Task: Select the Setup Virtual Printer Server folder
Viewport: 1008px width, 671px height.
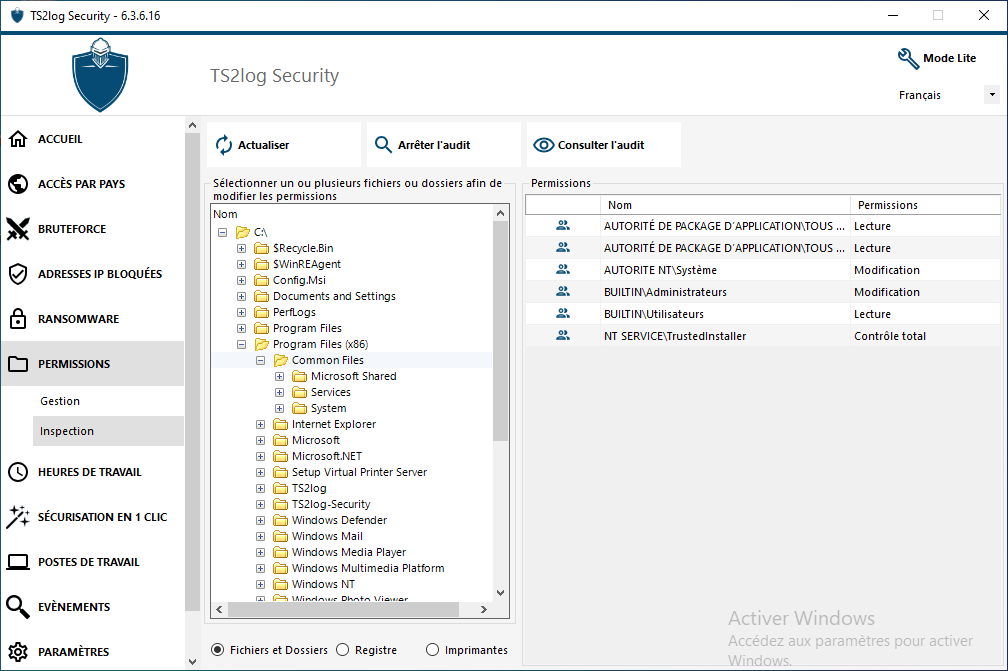Action: (359, 472)
